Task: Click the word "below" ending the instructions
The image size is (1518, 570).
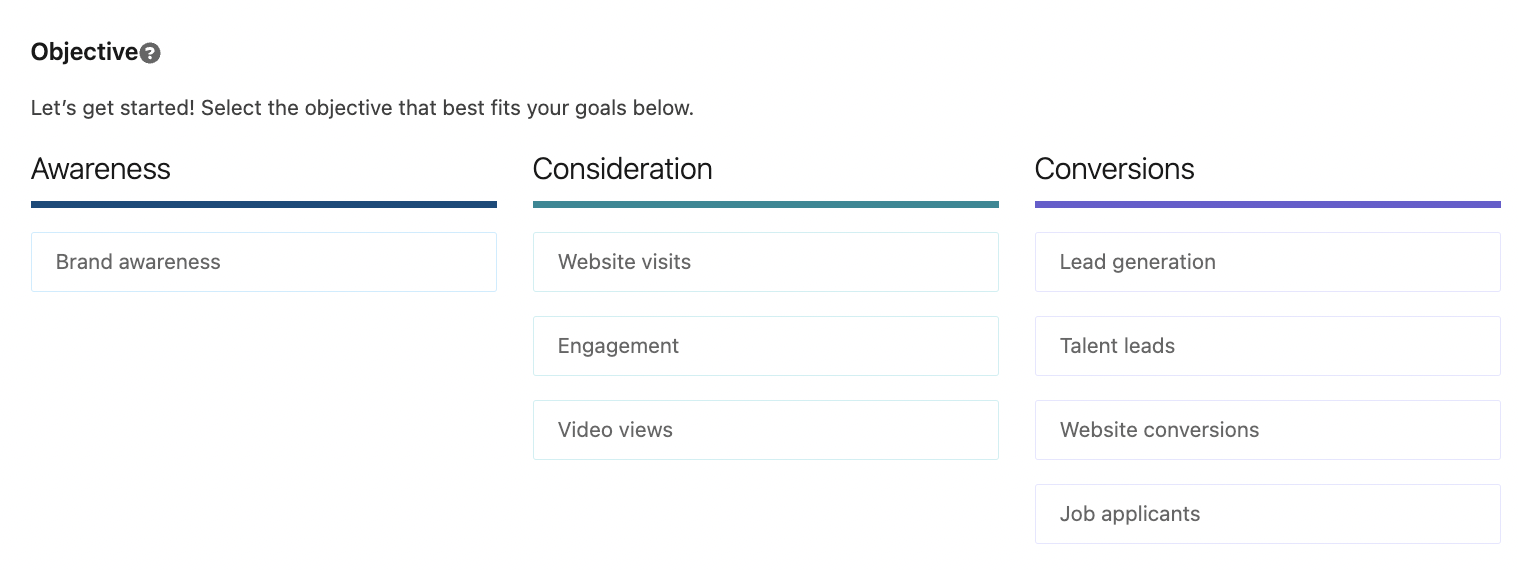Action: click(663, 108)
